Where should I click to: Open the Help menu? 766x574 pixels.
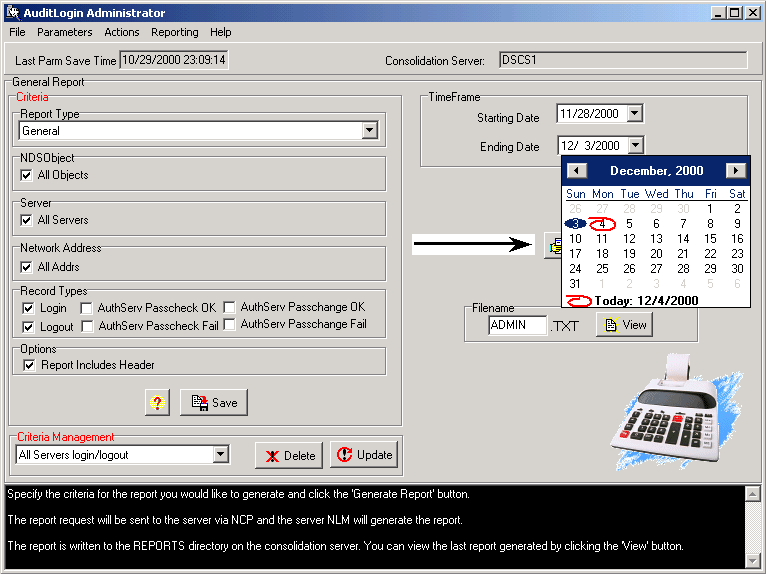[x=221, y=32]
